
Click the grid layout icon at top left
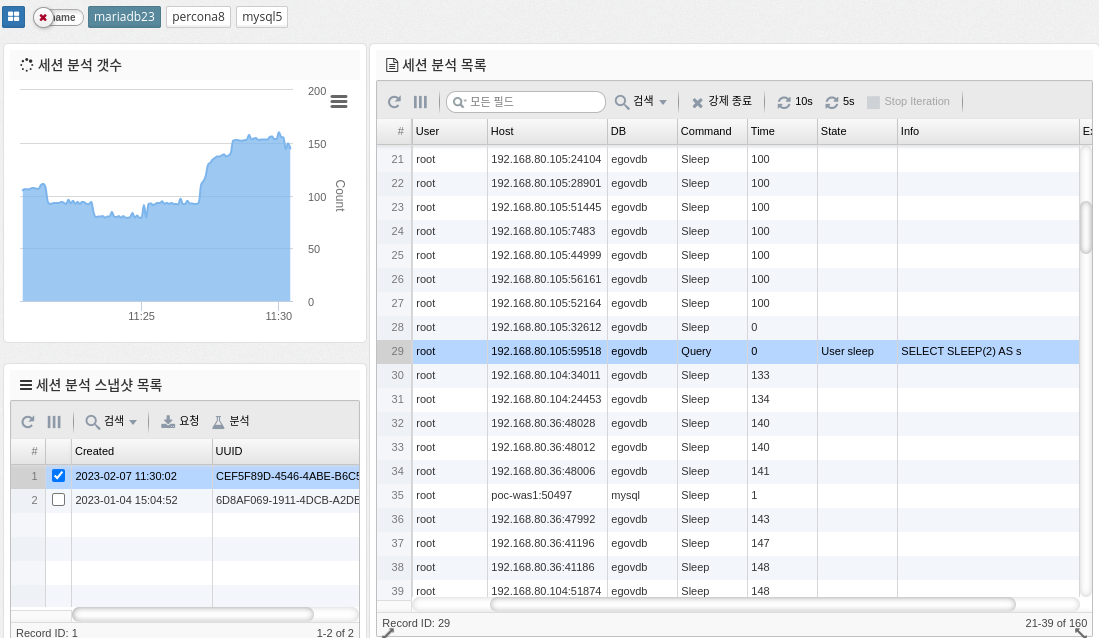point(13,17)
